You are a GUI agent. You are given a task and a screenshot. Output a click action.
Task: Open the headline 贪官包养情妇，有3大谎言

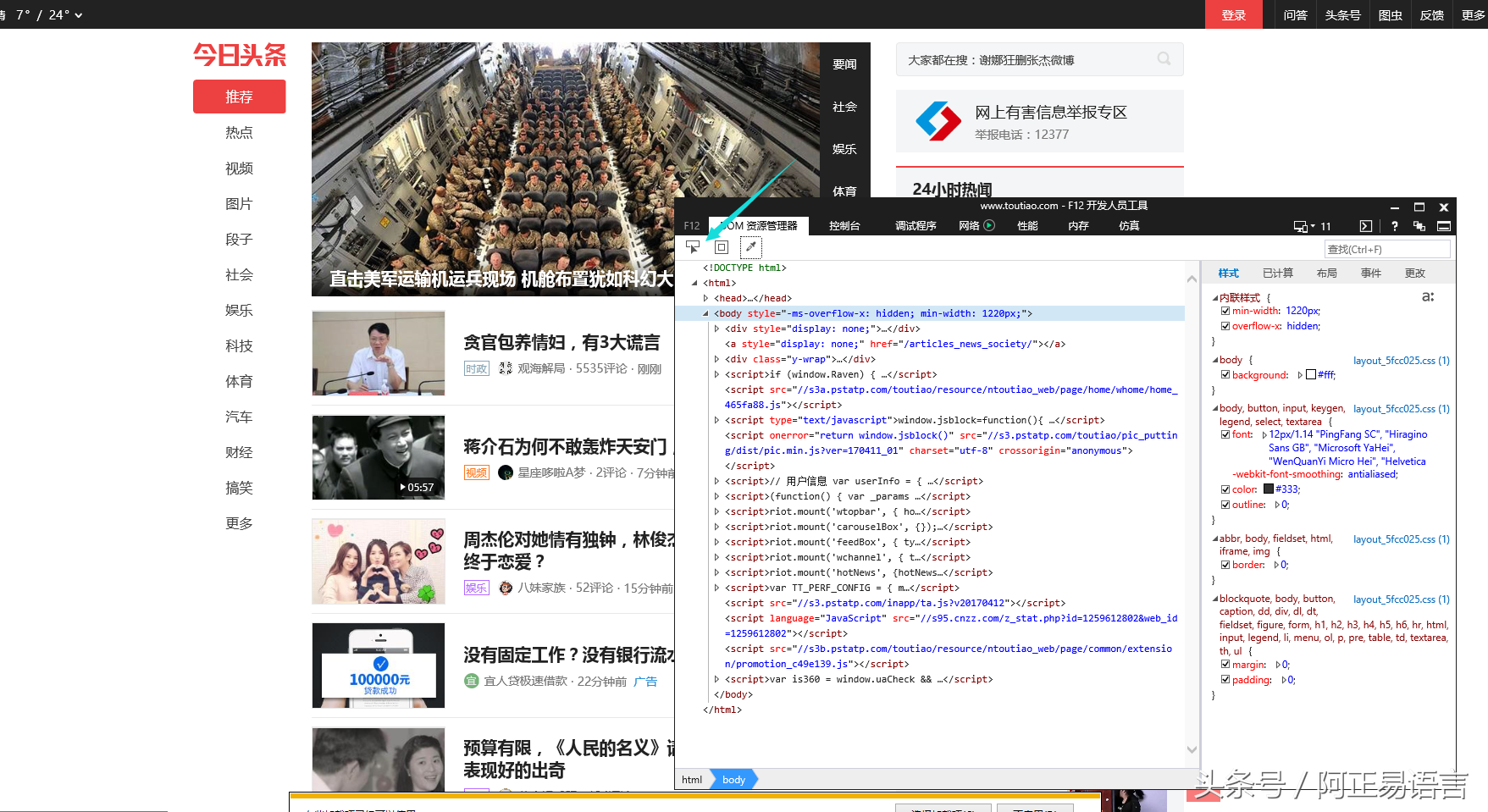pyautogui.click(x=561, y=343)
